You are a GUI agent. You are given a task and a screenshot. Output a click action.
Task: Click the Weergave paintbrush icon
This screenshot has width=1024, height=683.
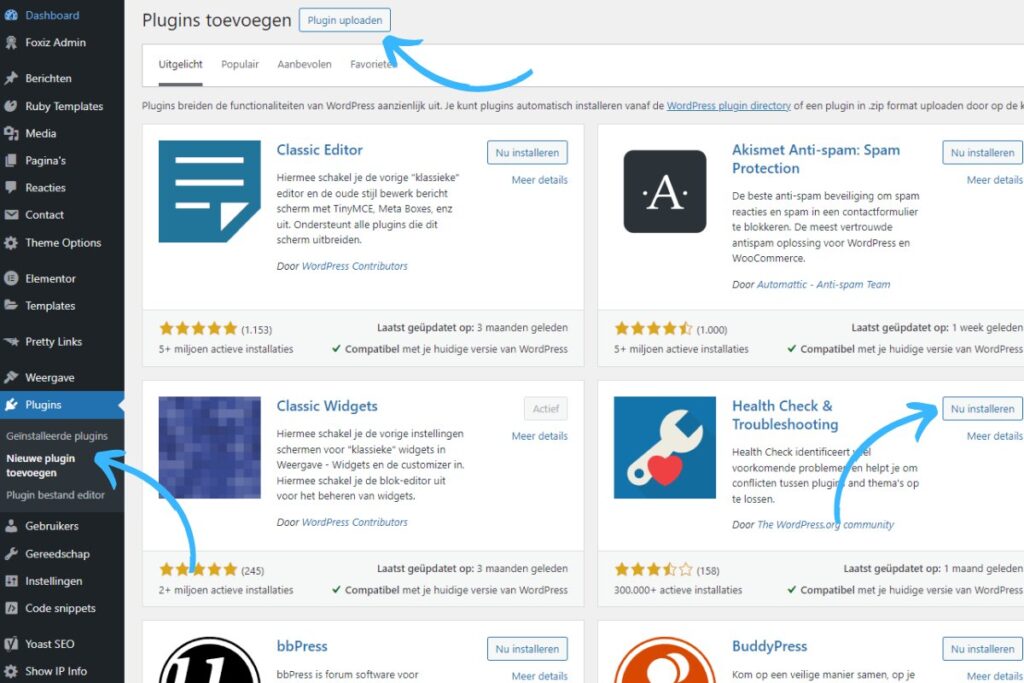pyautogui.click(x=11, y=377)
